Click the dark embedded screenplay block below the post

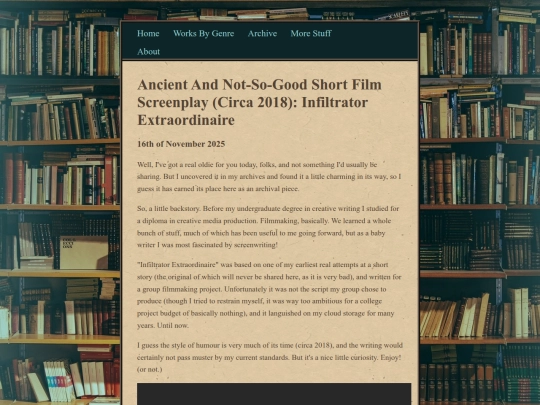point(274,394)
